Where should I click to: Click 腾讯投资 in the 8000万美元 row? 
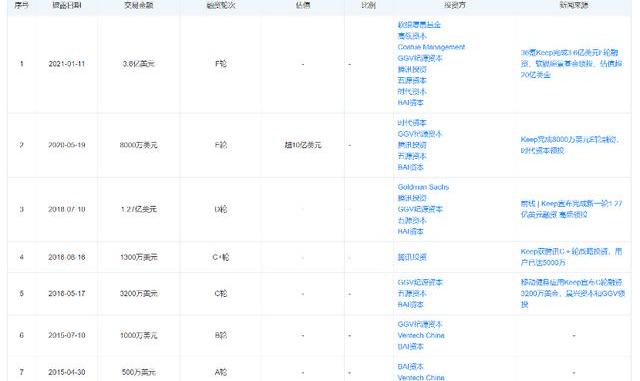click(412, 145)
